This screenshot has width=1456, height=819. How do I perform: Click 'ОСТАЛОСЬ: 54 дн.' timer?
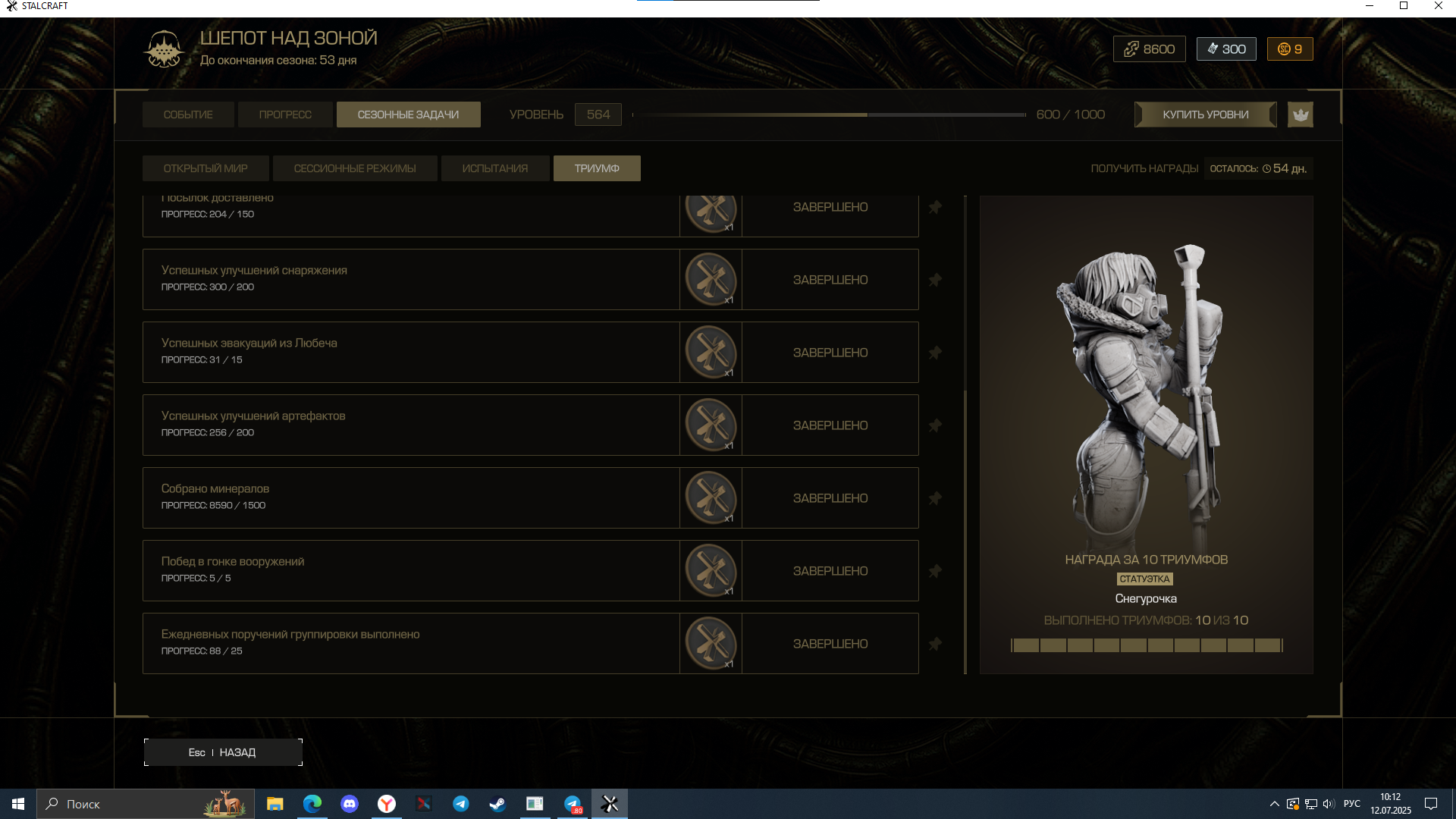coord(1258,168)
